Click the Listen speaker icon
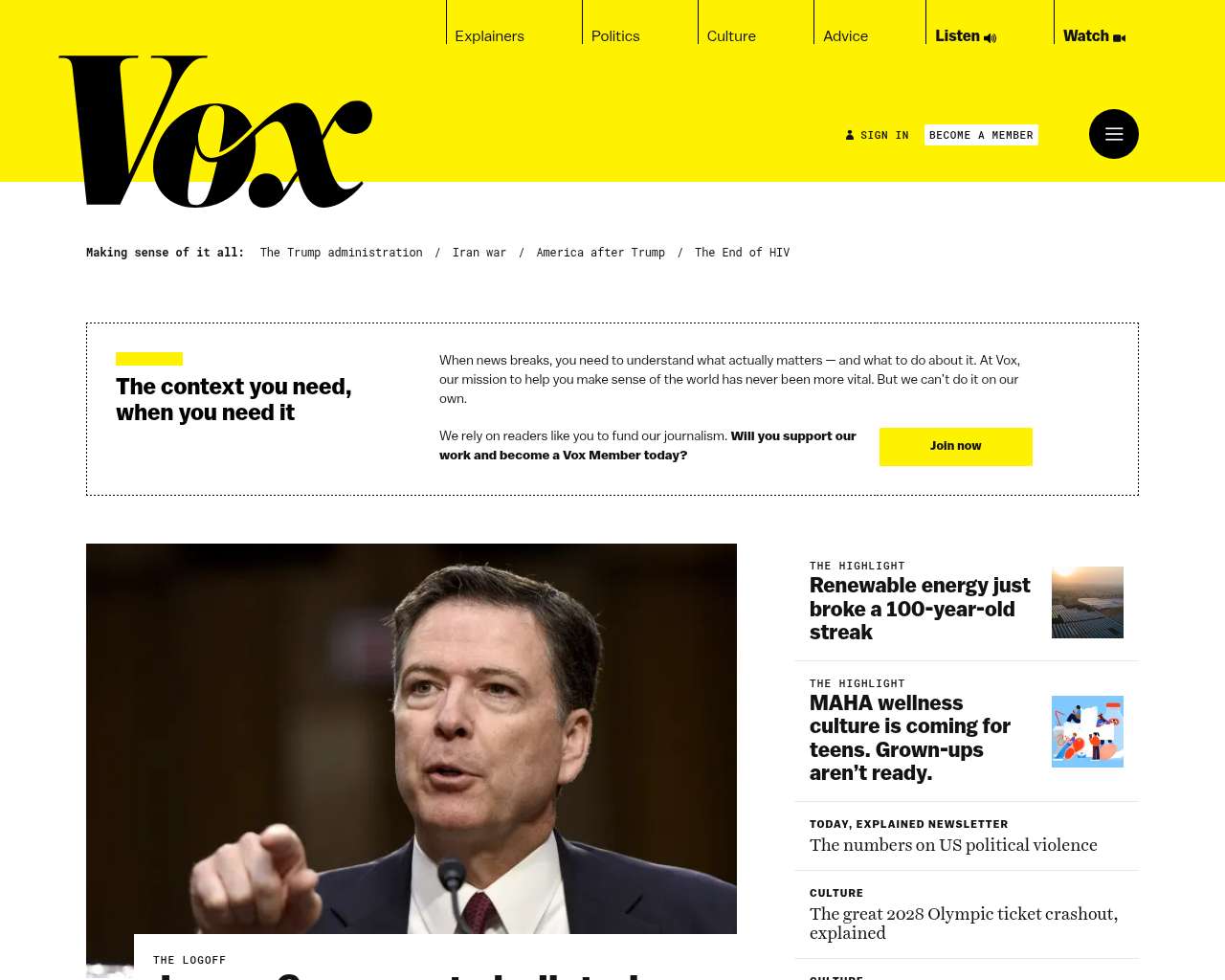Image resolution: width=1225 pixels, height=980 pixels. (x=990, y=38)
